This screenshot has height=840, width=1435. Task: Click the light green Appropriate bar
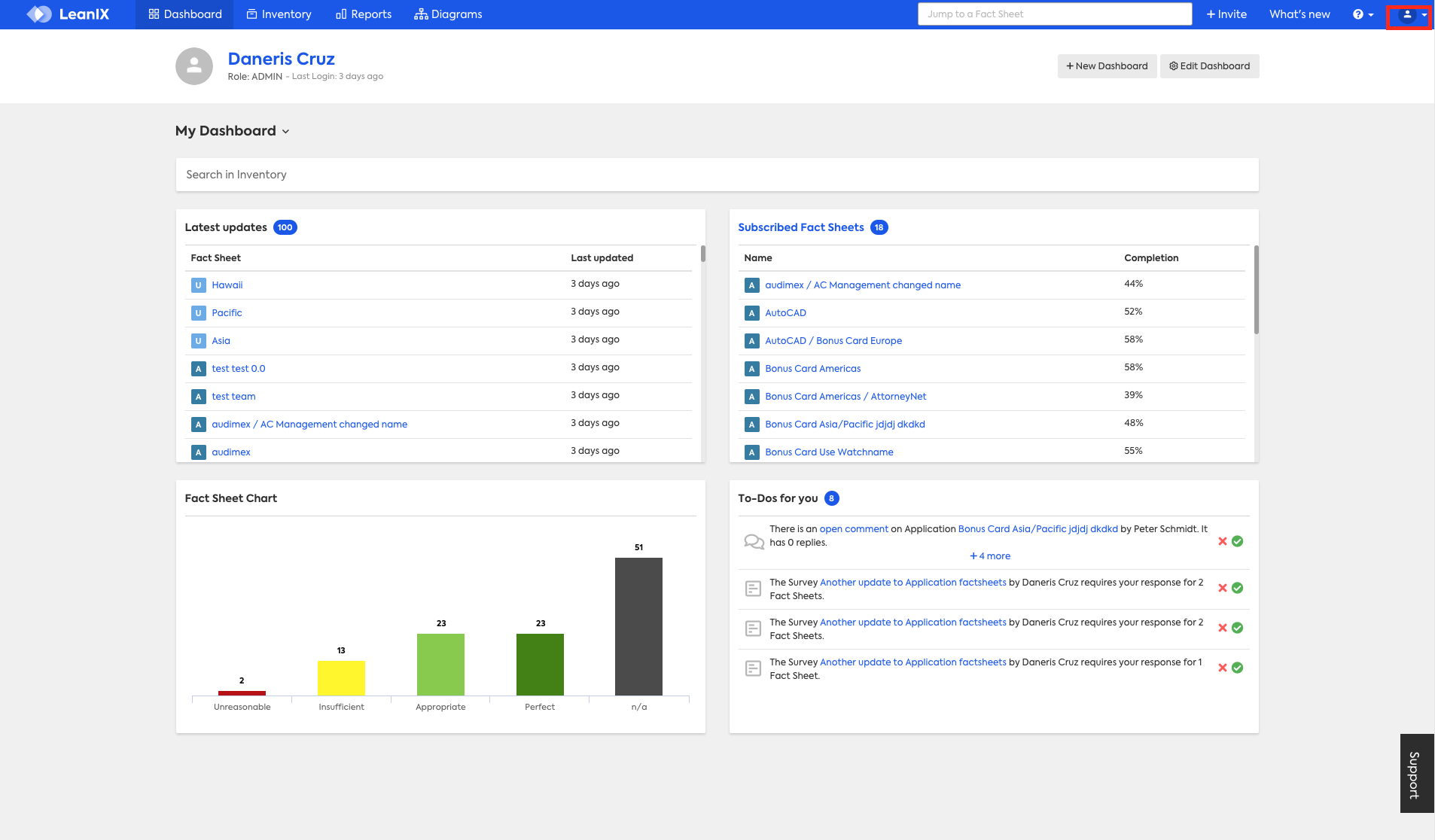click(x=440, y=665)
